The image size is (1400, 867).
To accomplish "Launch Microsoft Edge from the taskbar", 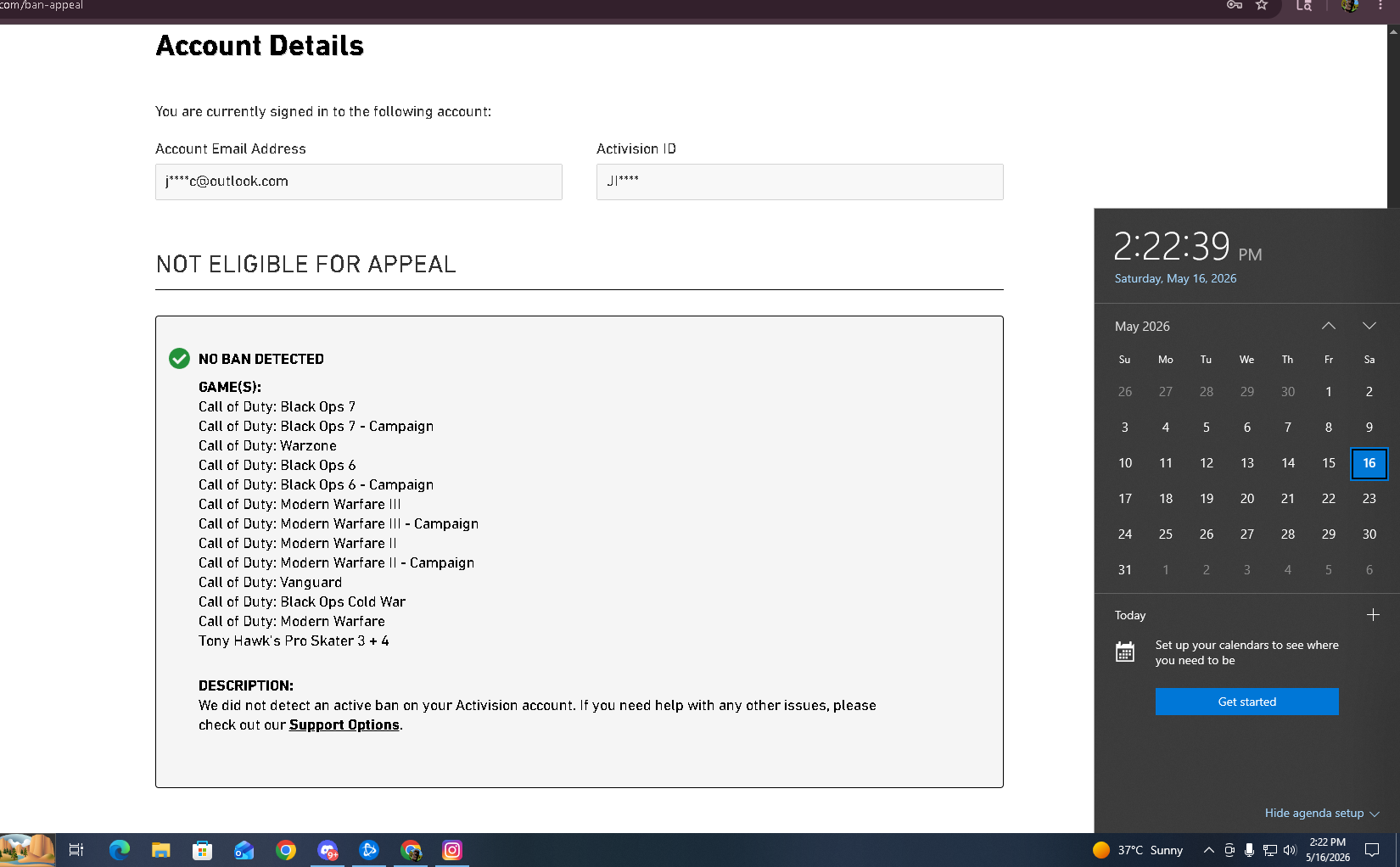I will point(120,850).
